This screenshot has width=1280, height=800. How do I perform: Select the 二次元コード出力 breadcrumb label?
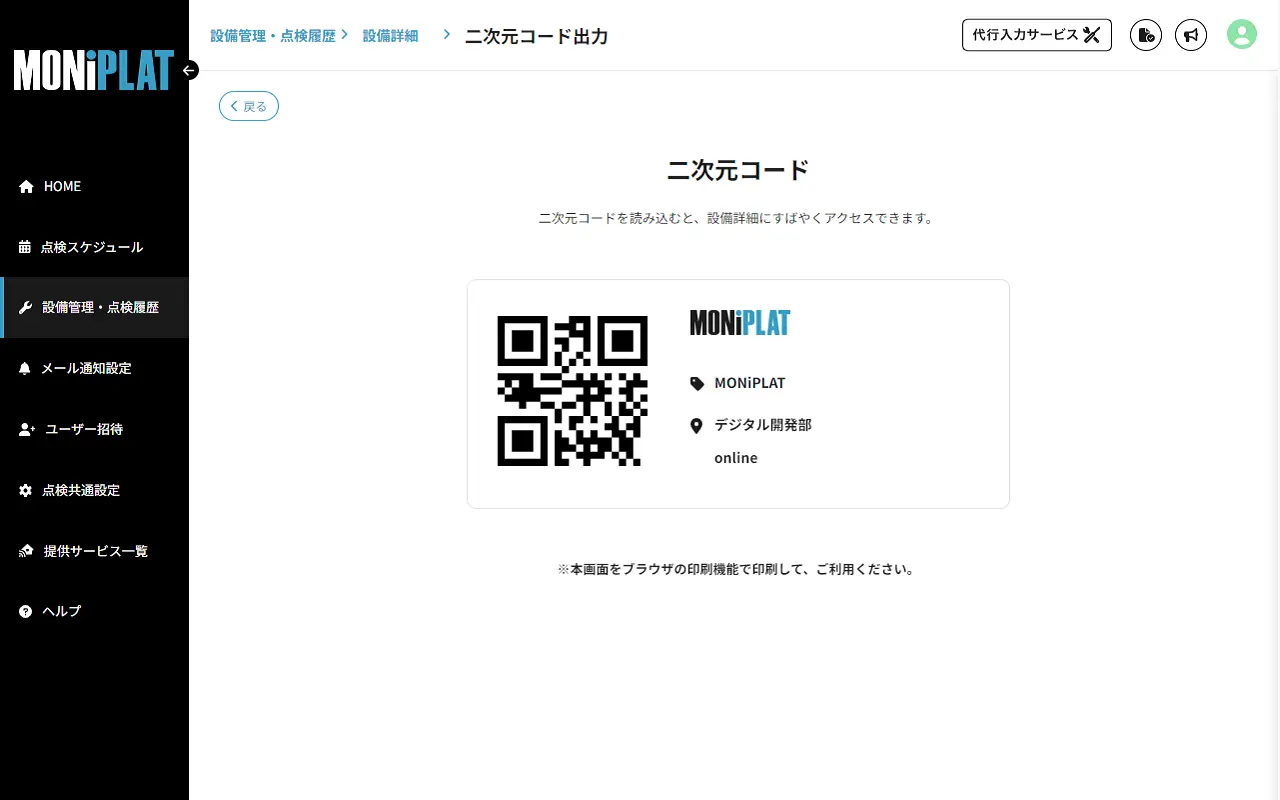point(536,36)
